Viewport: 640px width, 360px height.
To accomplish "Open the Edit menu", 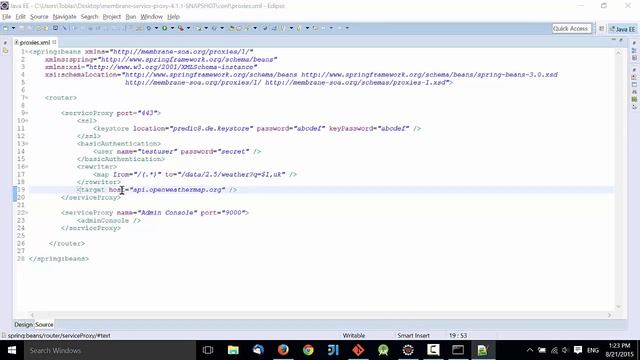I will click(20, 17).
